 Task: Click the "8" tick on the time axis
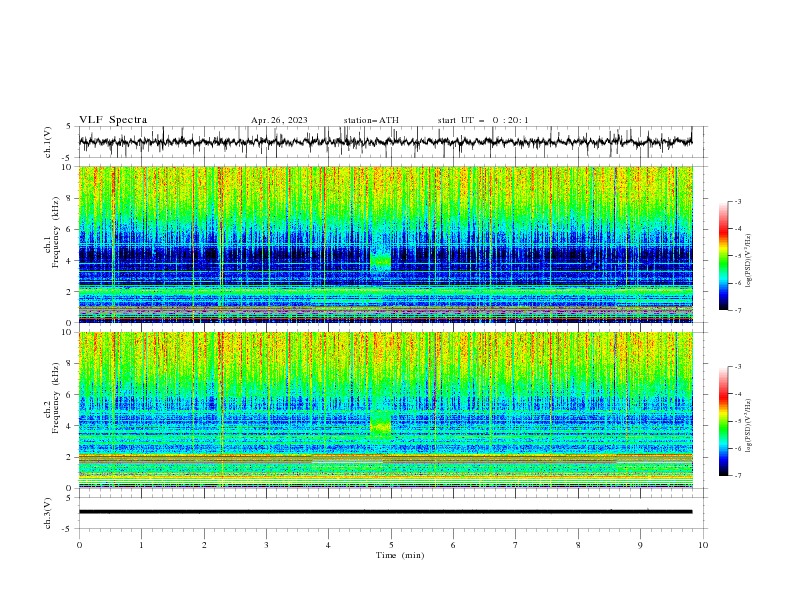[x=578, y=545]
